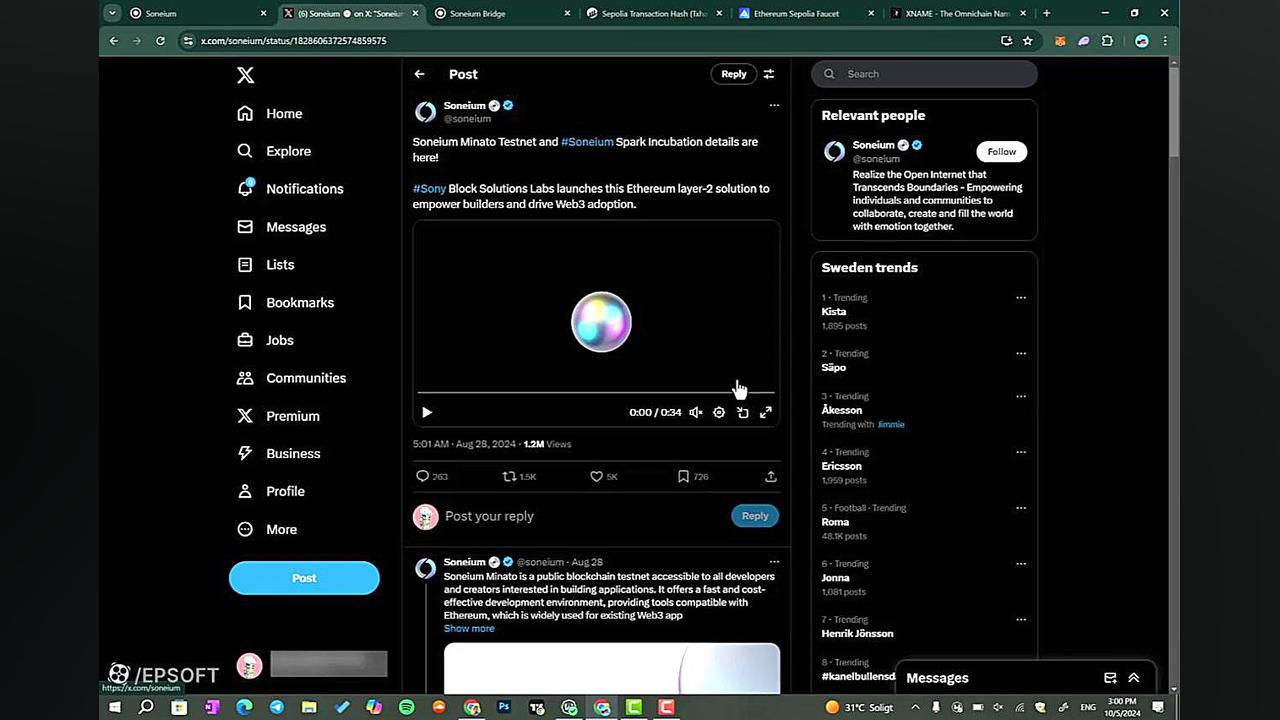Open Spotify from the taskbar
The width and height of the screenshot is (1280, 720).
[406, 707]
